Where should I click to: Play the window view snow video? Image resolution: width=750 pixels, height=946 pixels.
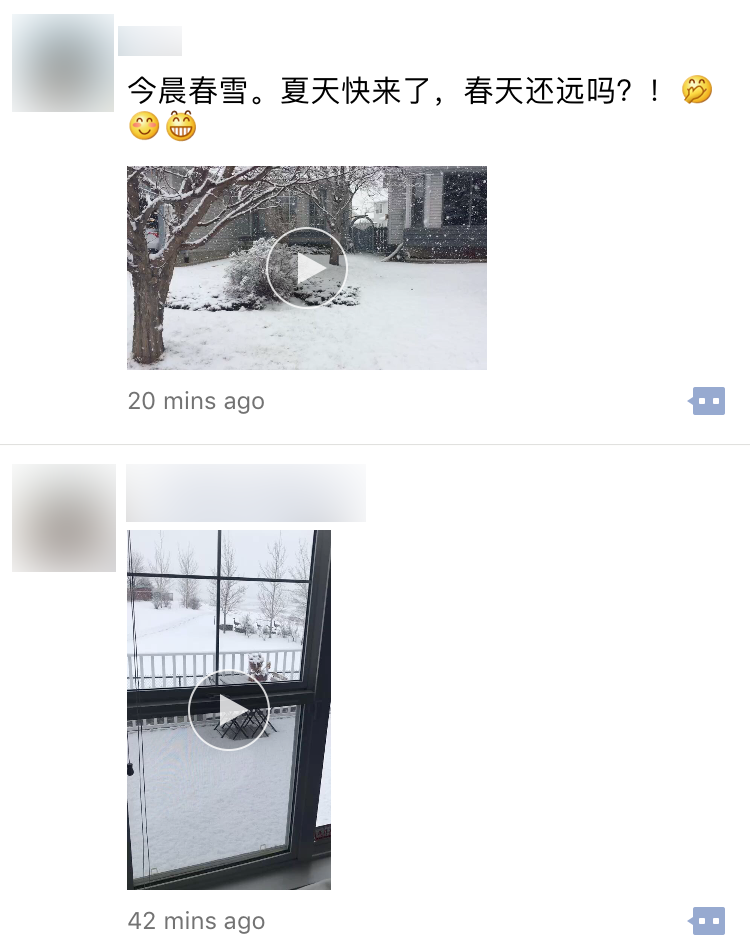(x=229, y=710)
